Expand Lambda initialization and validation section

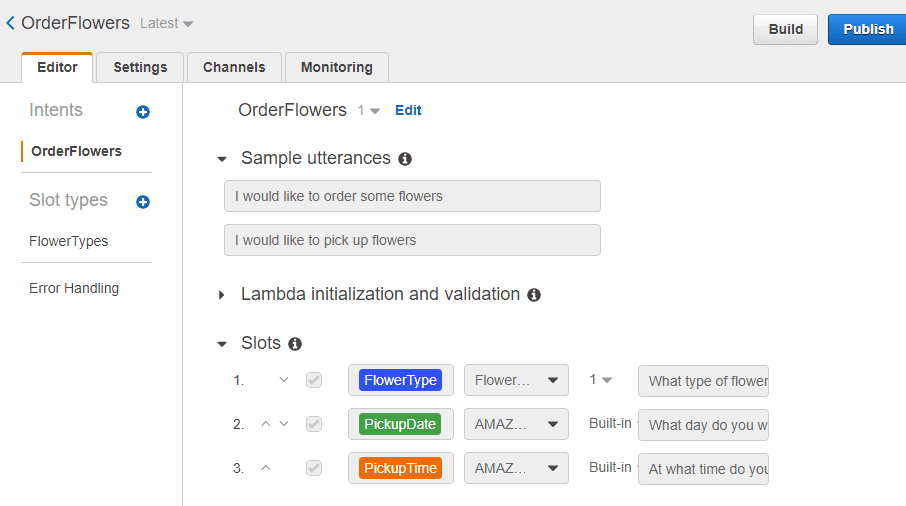pyautogui.click(x=222, y=295)
